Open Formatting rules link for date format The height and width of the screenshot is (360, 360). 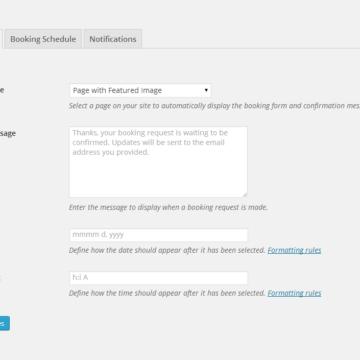(x=294, y=250)
